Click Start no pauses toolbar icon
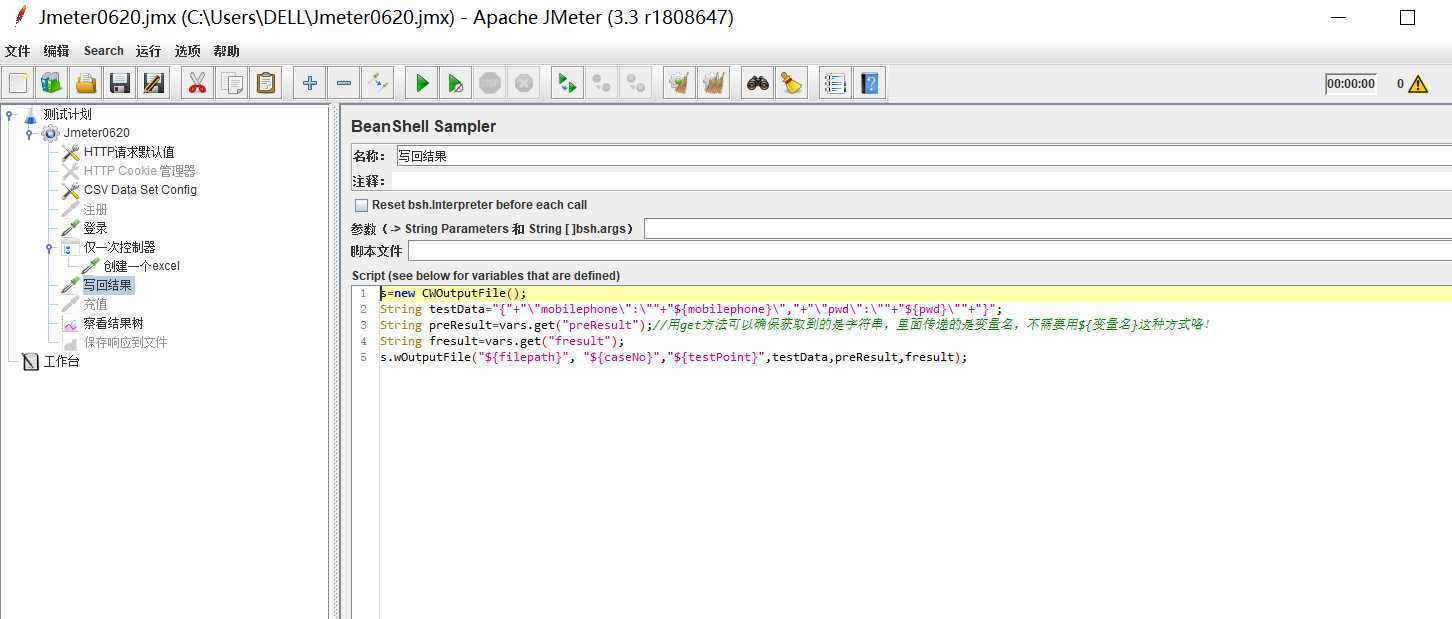This screenshot has width=1452, height=619. [456, 84]
